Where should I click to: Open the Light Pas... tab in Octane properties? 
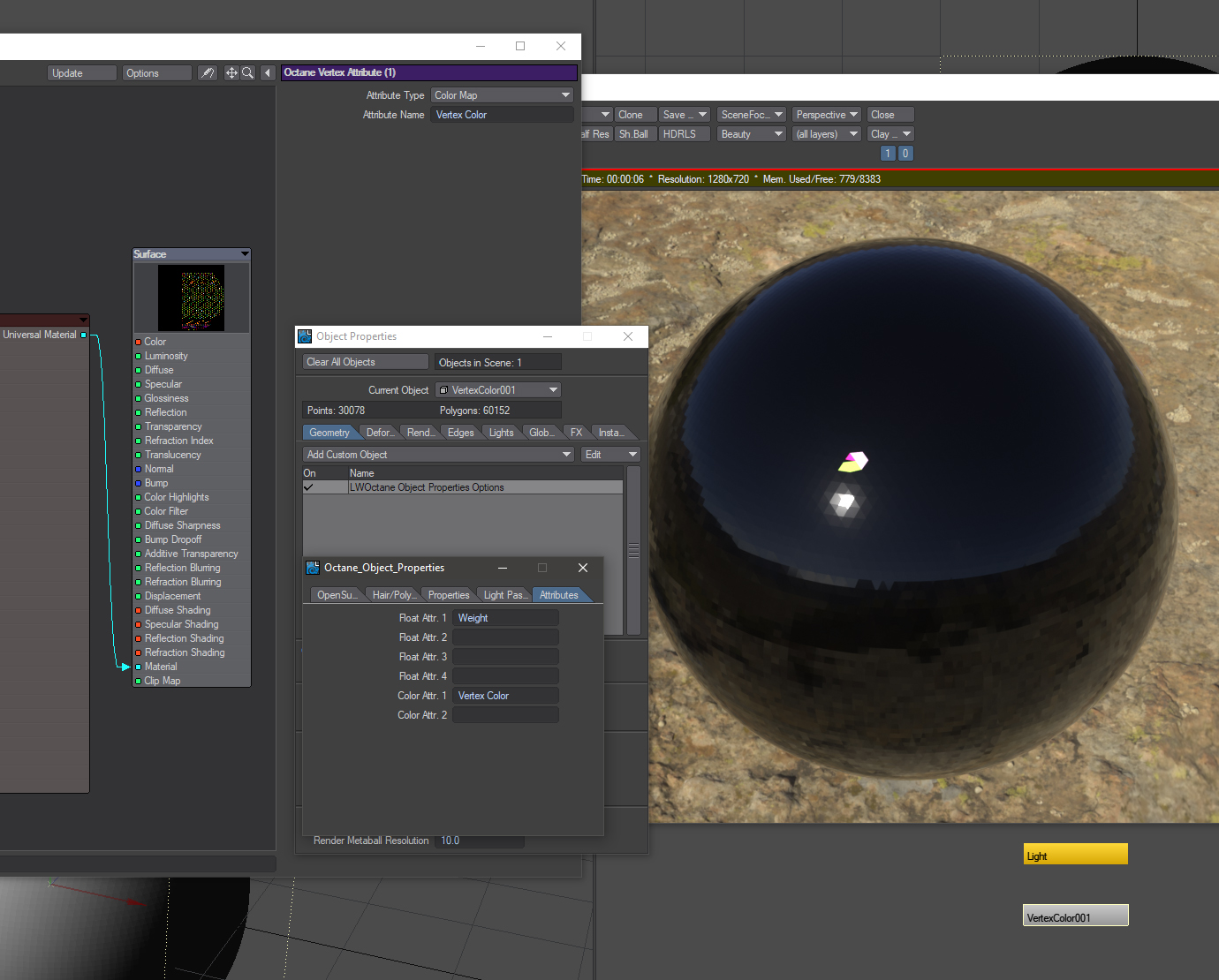point(505,595)
